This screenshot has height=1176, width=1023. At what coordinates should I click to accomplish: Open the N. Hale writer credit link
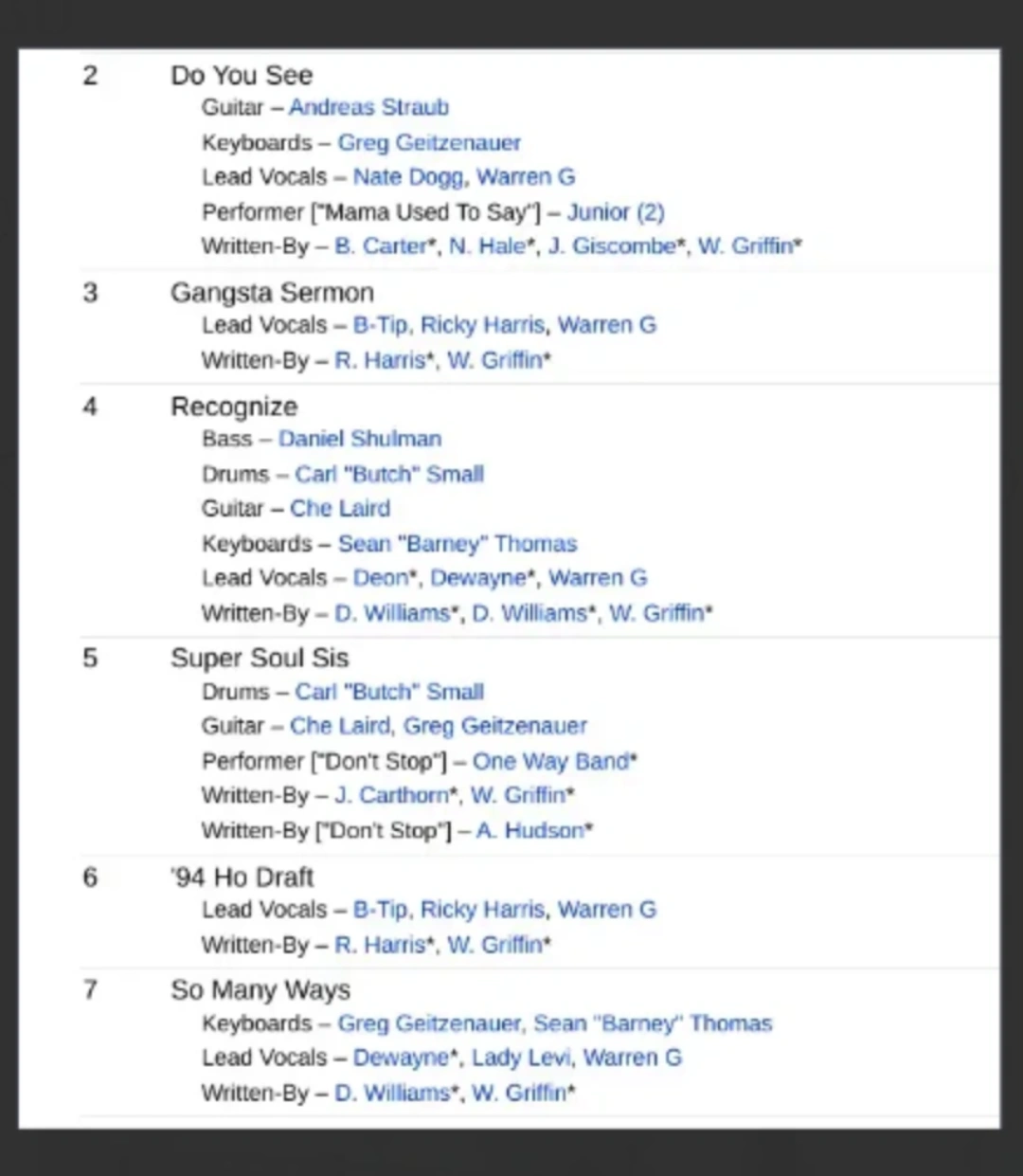coord(487,246)
